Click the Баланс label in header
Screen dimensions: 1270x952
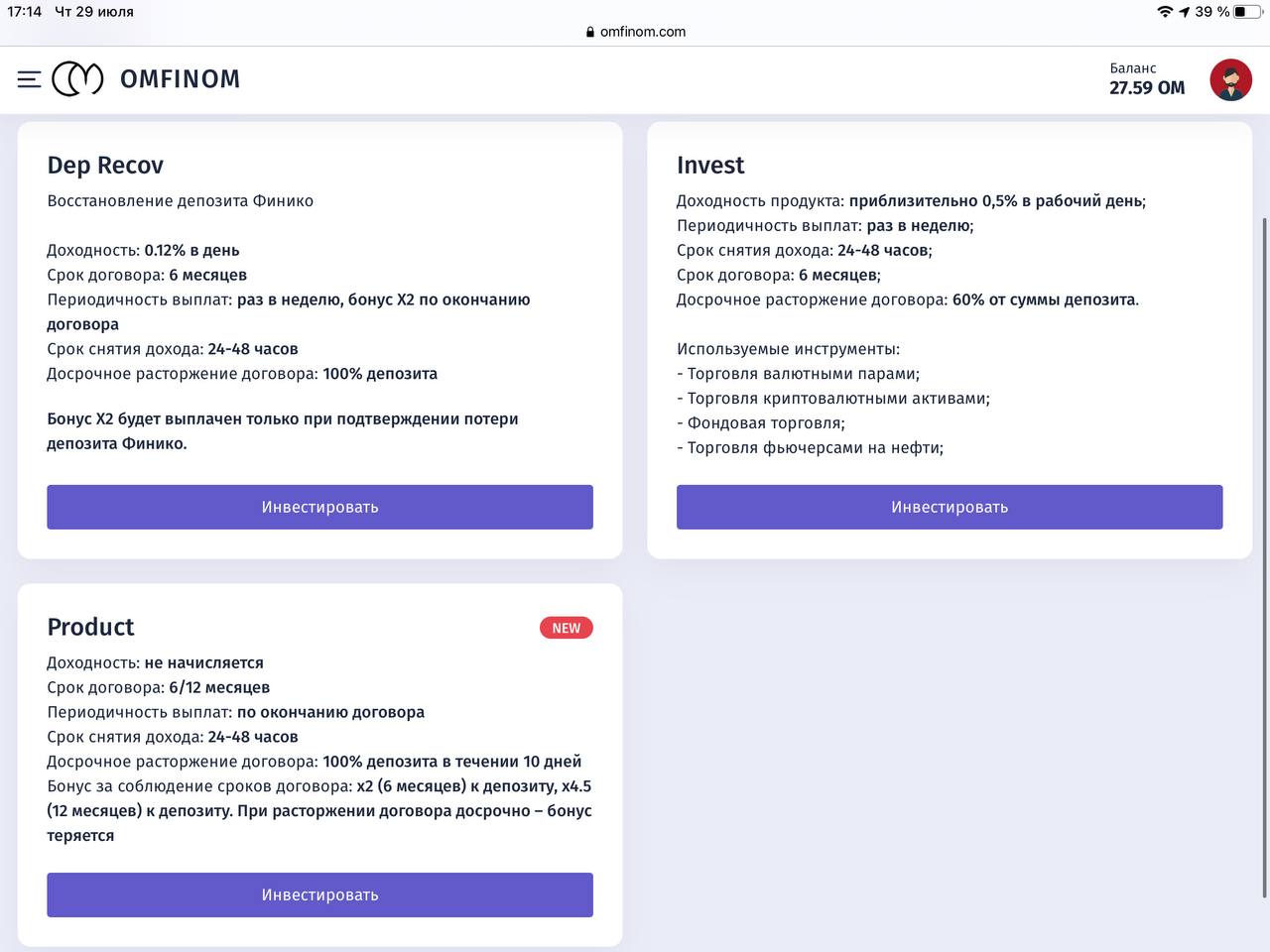(1133, 68)
